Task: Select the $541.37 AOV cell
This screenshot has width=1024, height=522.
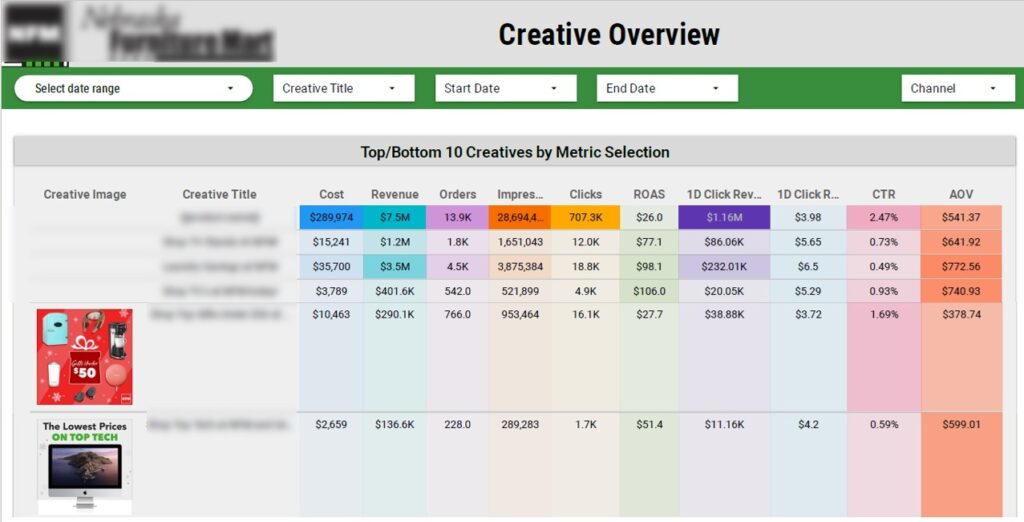Action: (x=961, y=217)
